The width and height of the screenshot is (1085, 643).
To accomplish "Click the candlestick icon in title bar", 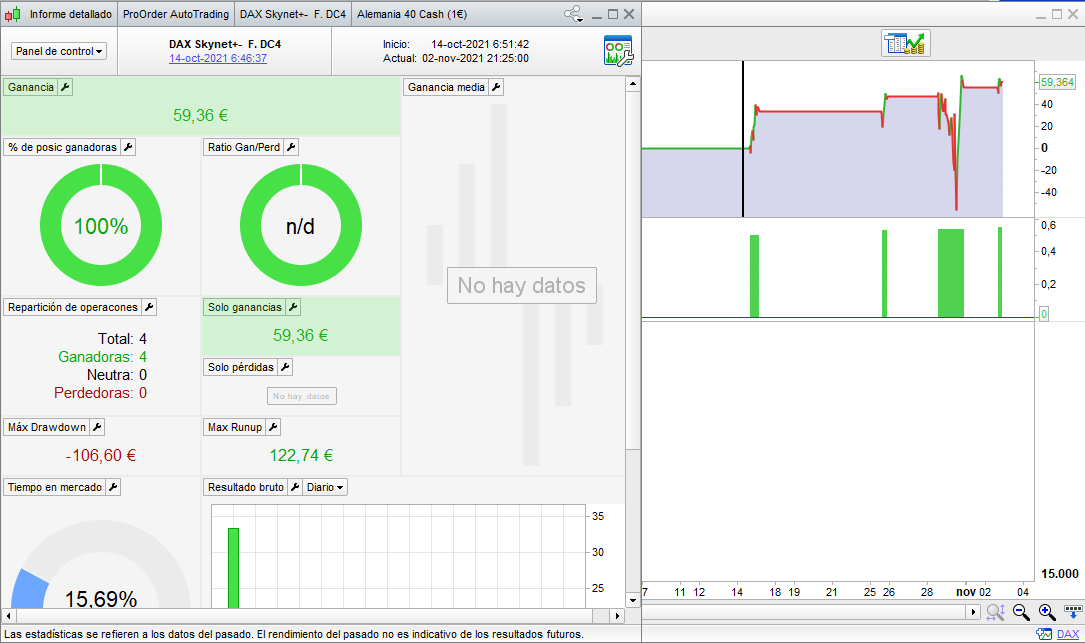I will 12,14.
